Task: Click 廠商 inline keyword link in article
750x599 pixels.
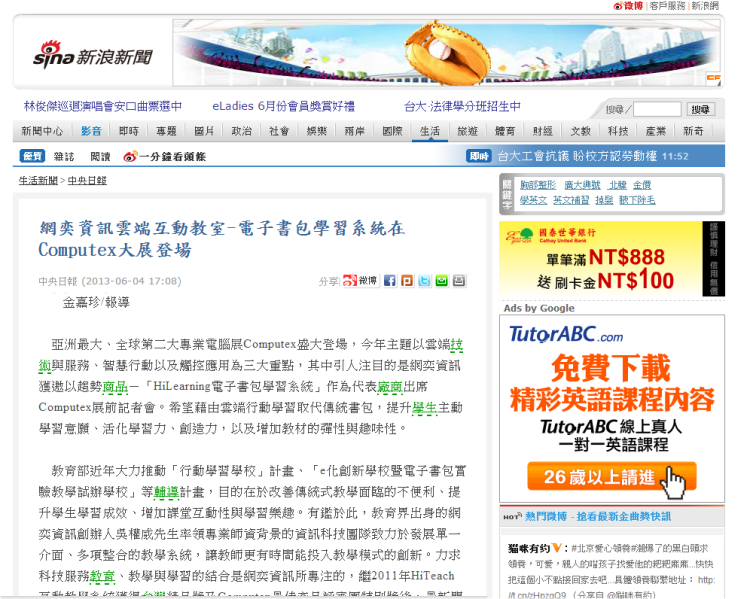Action: 390,387
